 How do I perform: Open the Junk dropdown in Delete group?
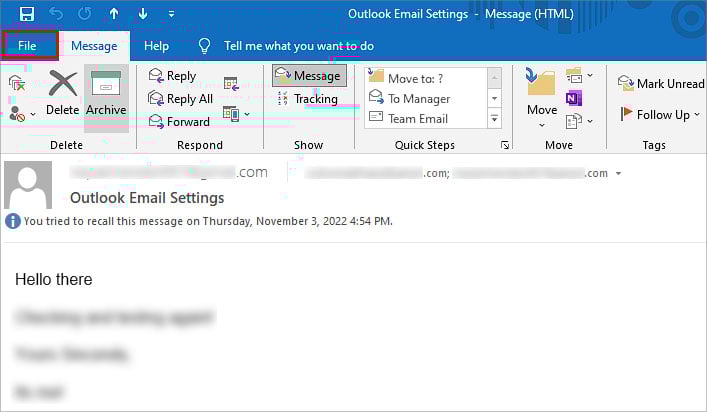[22, 114]
